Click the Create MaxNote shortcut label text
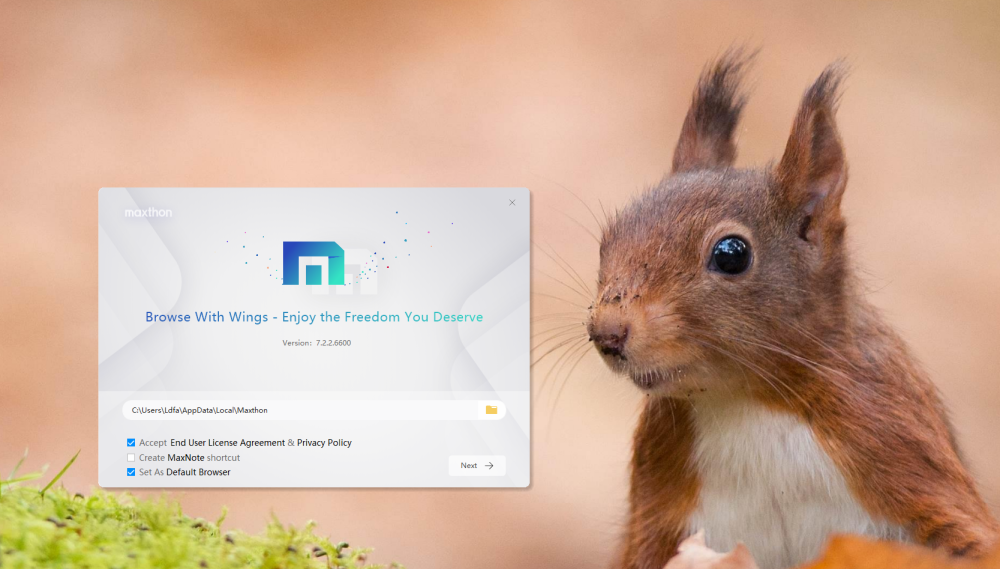The height and width of the screenshot is (569, 1000). point(189,458)
